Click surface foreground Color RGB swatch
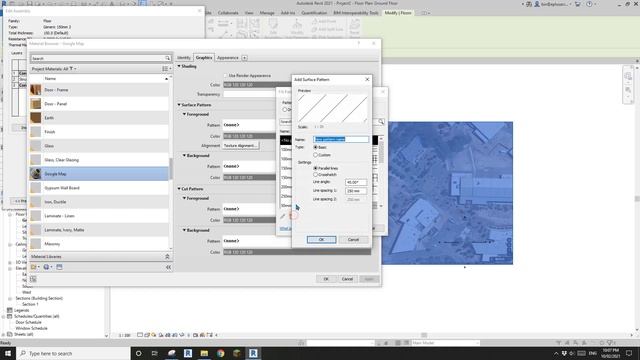The image size is (640, 360). point(249,136)
